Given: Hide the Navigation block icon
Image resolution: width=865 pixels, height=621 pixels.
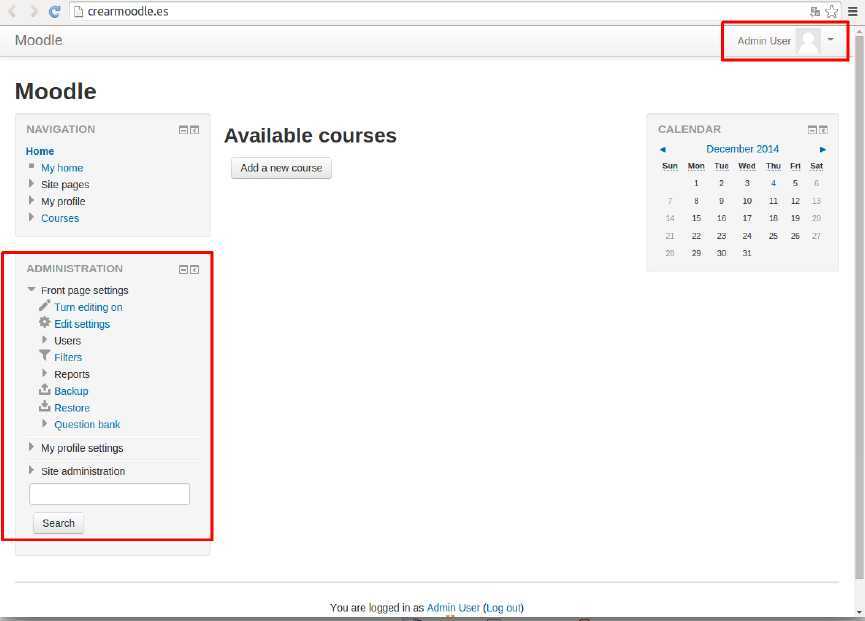Looking at the screenshot, I should [x=184, y=130].
